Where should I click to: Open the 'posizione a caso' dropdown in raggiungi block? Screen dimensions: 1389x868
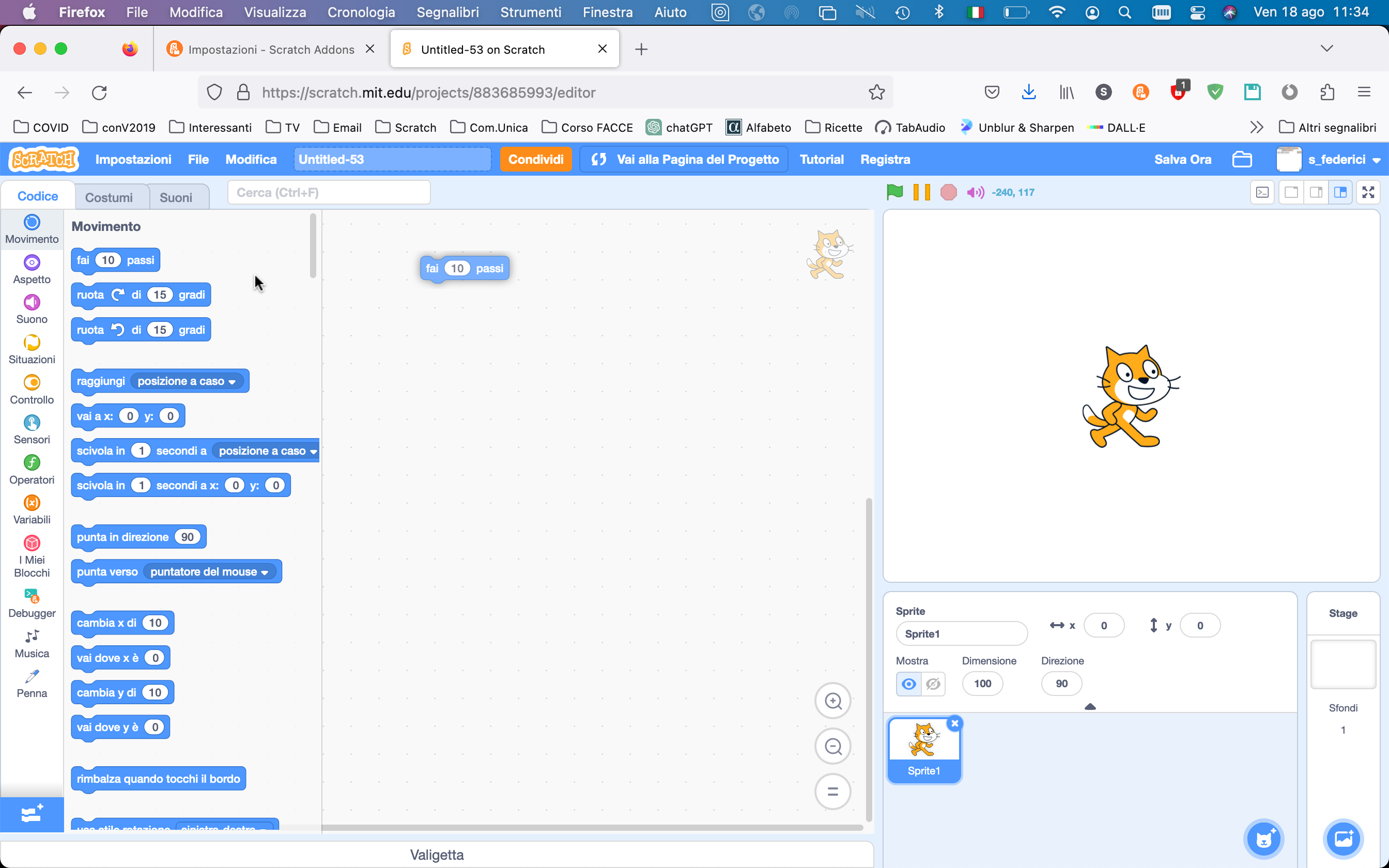tap(232, 382)
